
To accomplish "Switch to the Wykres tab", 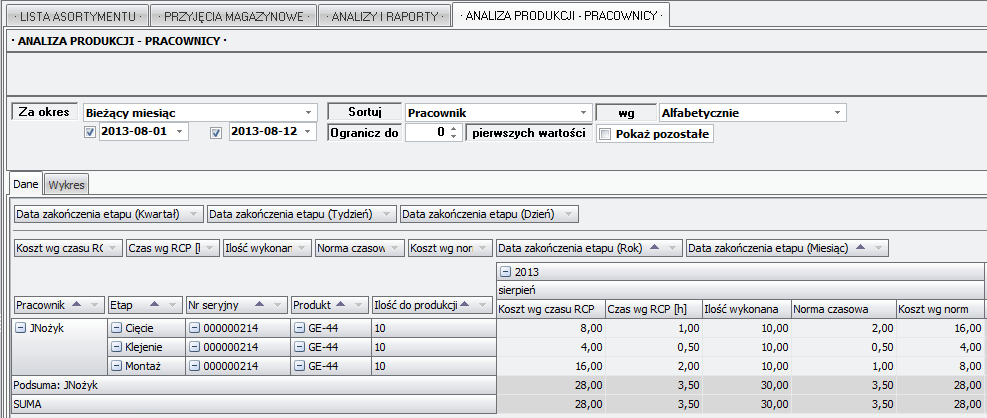I will [68, 184].
